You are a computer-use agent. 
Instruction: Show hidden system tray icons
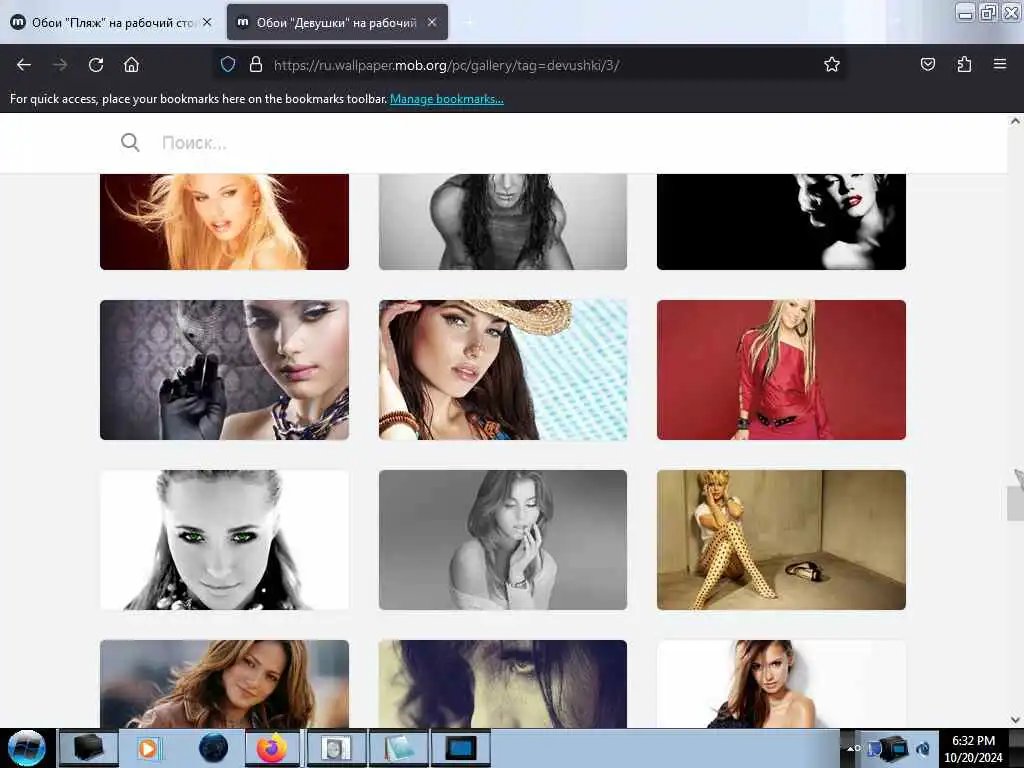coord(850,748)
